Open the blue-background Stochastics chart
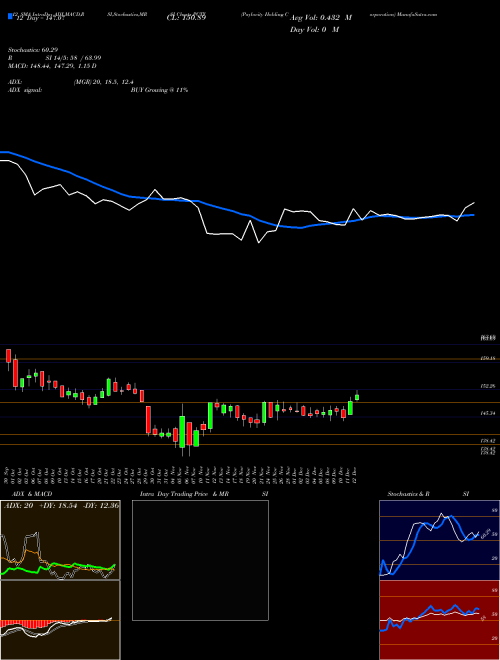The width and height of the screenshot is (500, 660). pos(438,540)
